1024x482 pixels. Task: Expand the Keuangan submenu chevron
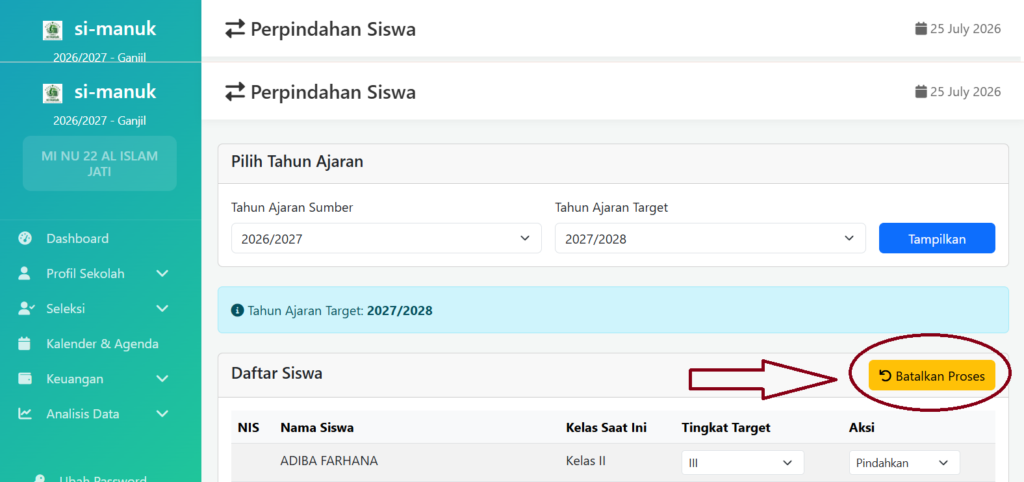pyautogui.click(x=163, y=379)
